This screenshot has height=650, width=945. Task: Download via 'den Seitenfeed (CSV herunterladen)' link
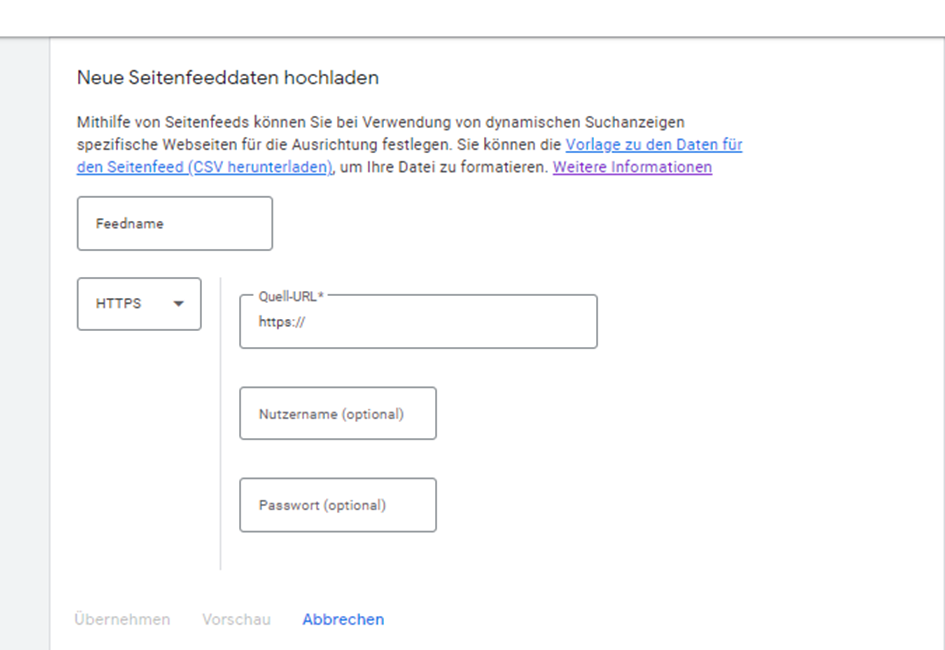coord(205,167)
